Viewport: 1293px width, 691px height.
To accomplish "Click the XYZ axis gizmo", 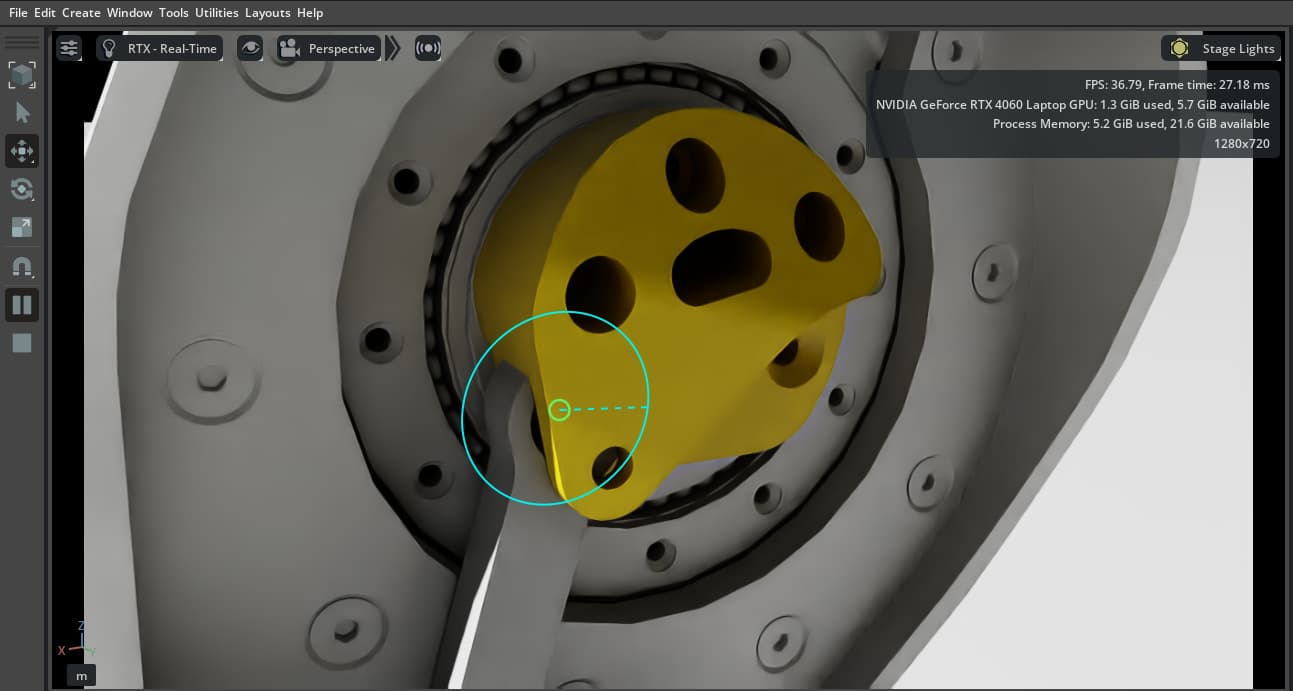I will click(x=76, y=641).
